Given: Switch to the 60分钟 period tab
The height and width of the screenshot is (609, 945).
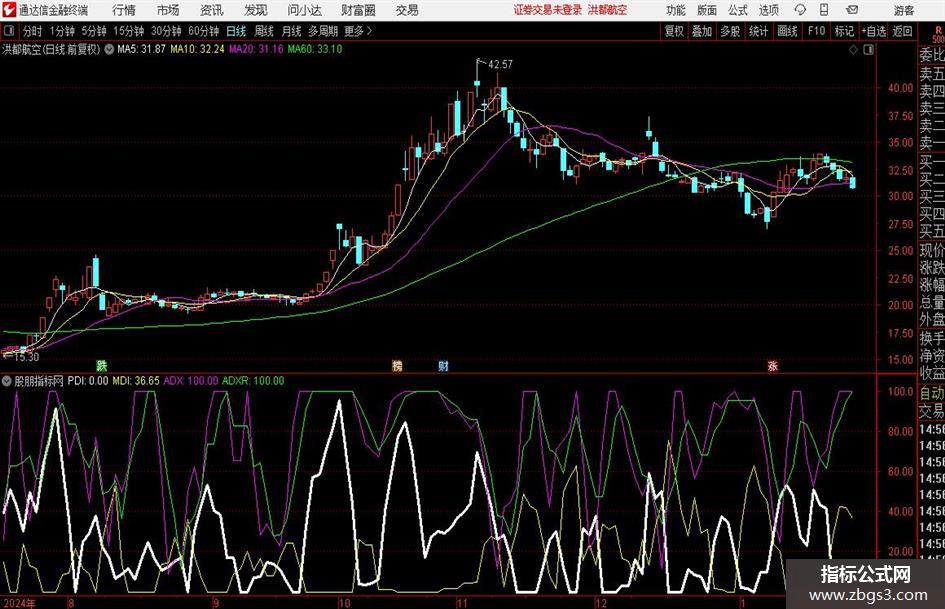Looking at the screenshot, I should point(204,31).
